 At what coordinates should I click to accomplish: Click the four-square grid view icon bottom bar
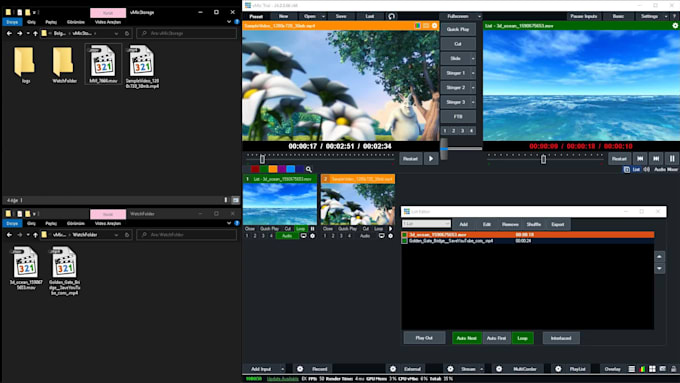(x=652, y=369)
